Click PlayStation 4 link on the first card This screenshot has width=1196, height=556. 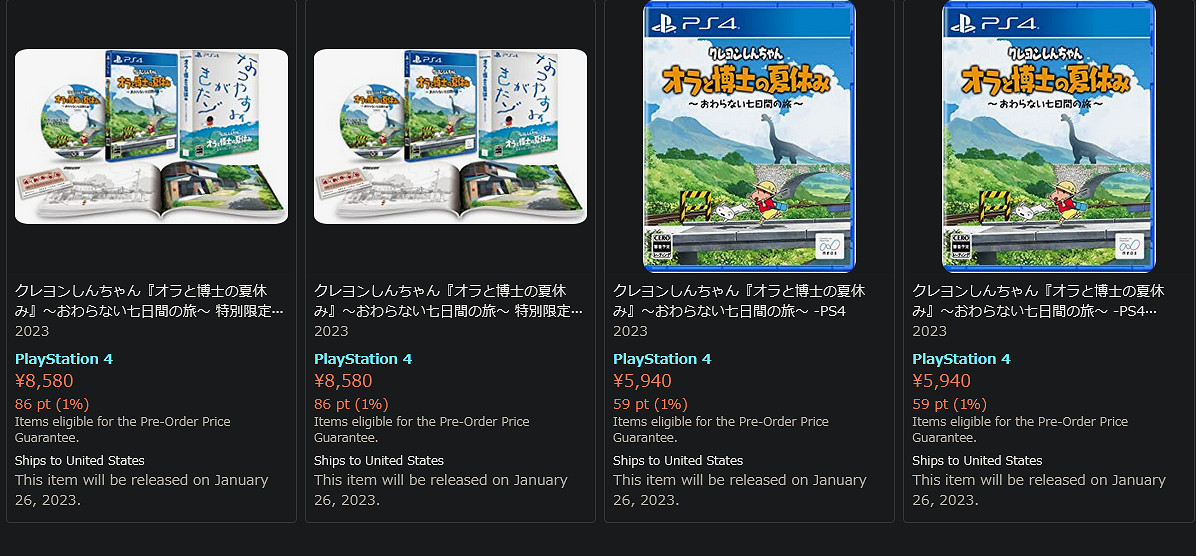click(x=63, y=359)
